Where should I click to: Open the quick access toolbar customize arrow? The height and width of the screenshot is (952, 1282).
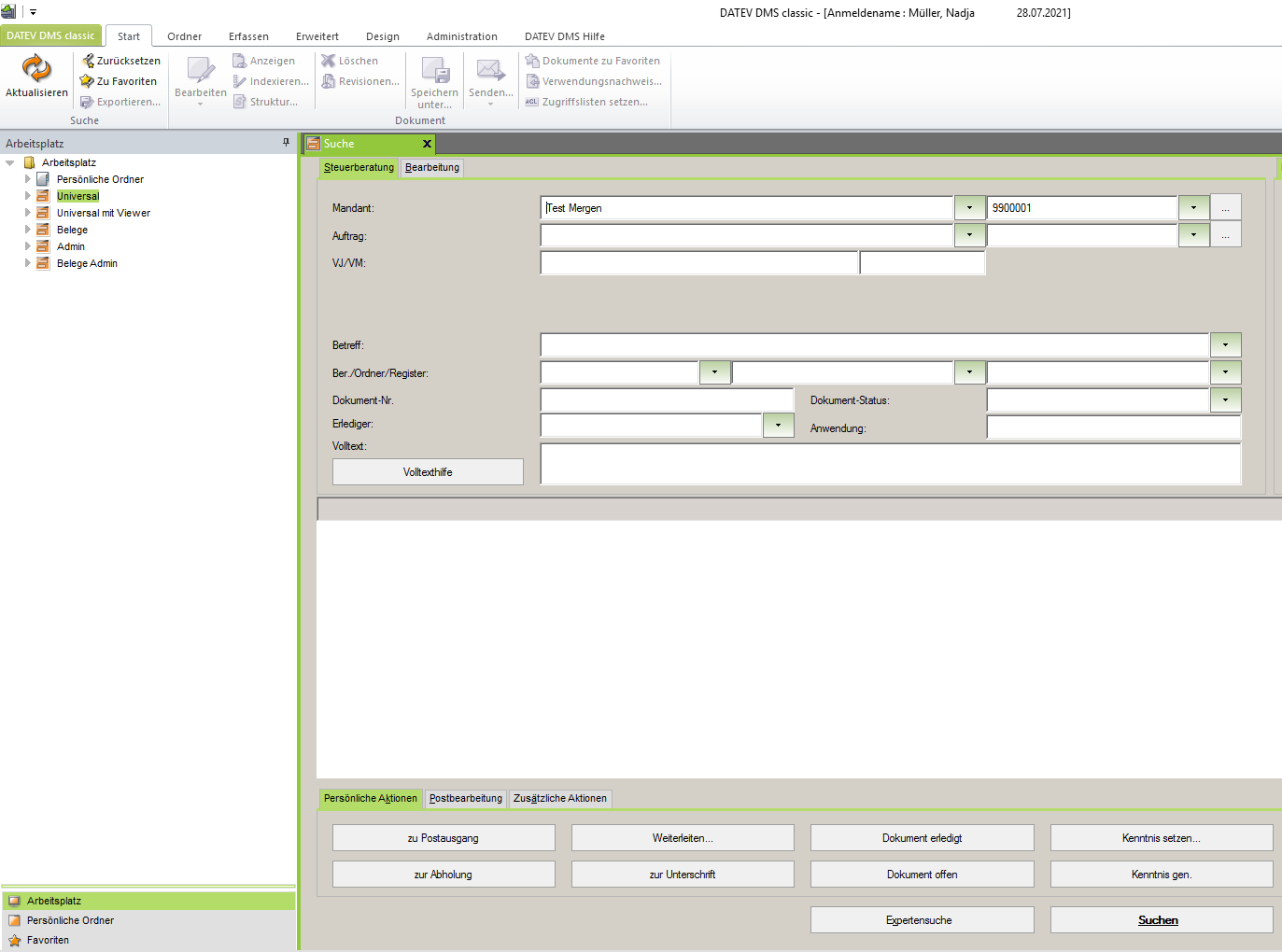tap(33, 13)
